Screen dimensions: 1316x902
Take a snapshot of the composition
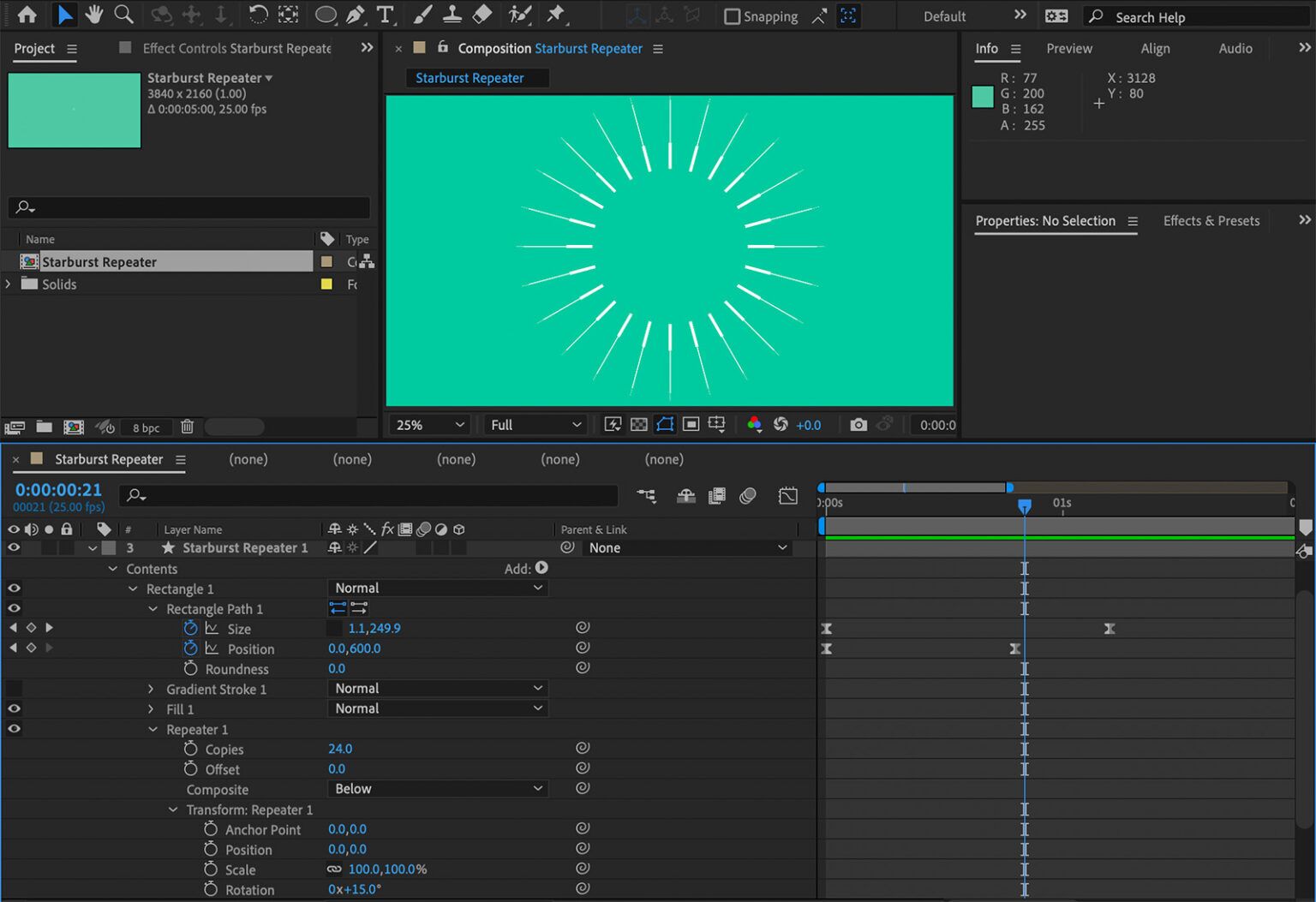[858, 424]
